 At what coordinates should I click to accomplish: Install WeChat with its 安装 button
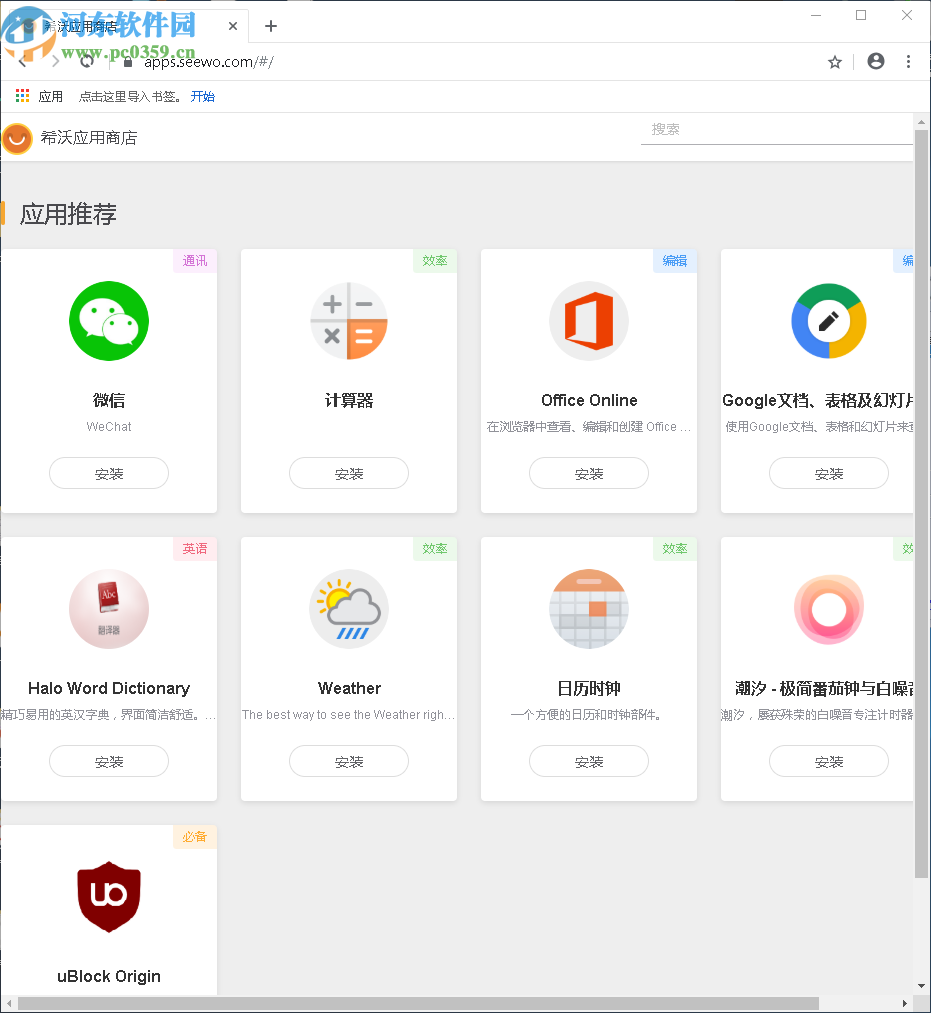tap(109, 474)
